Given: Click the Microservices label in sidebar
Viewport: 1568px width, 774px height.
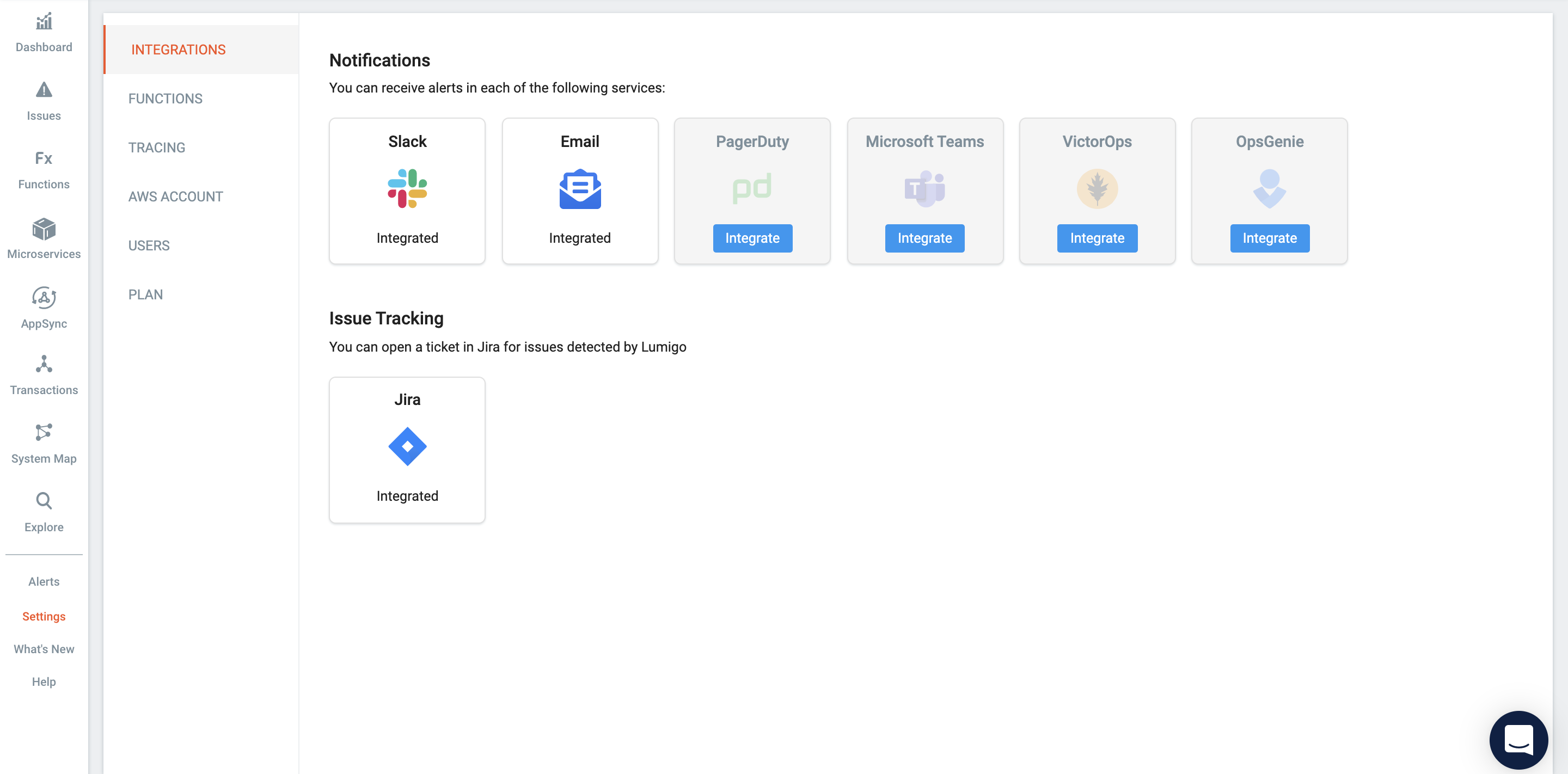Looking at the screenshot, I should click(44, 254).
